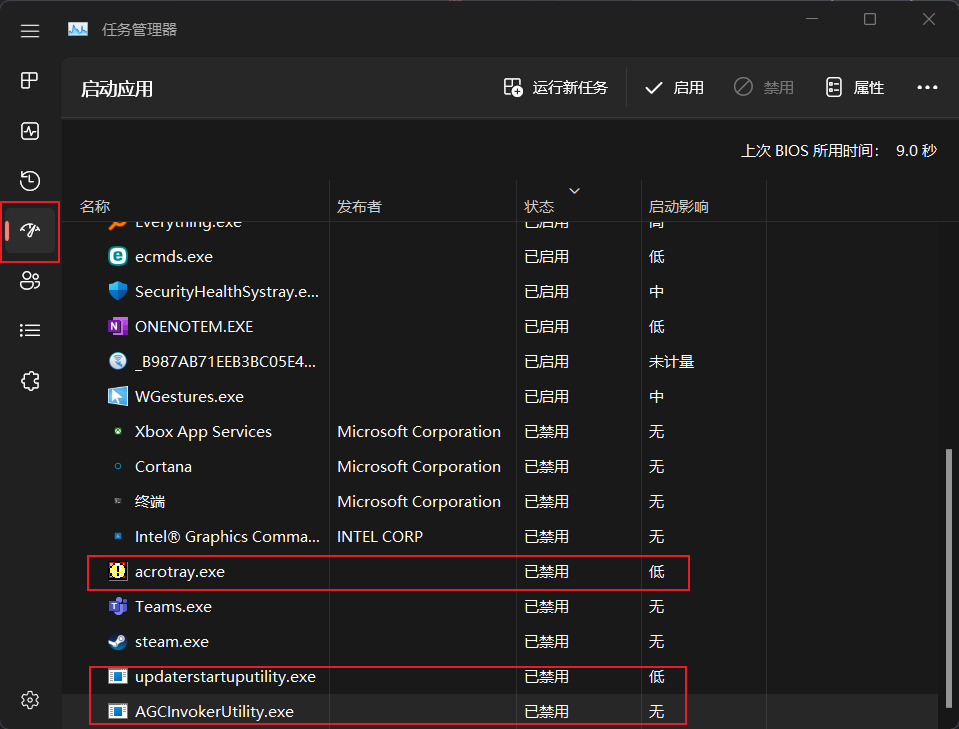
Task: Select the Startup apps sidebar icon
Action: [29, 231]
